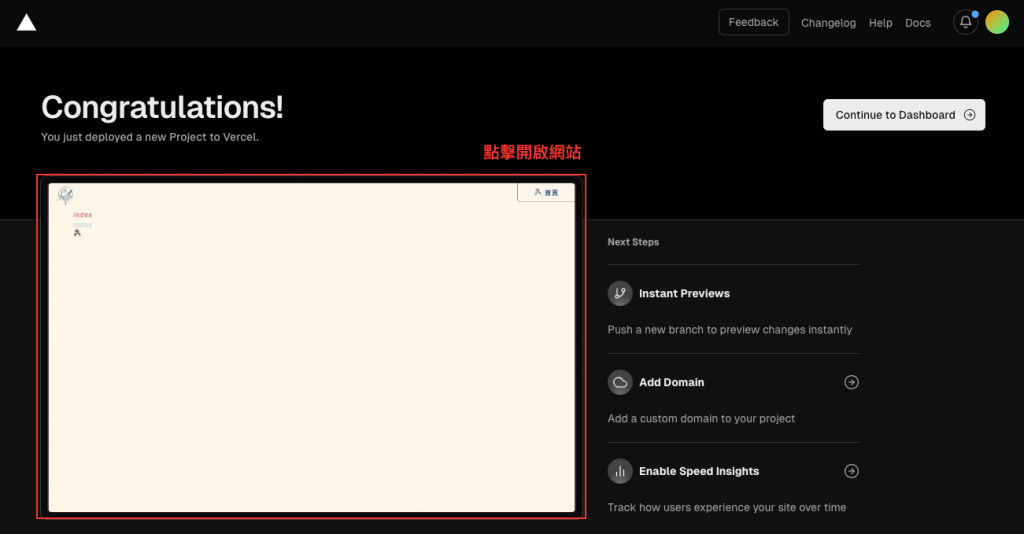Select the Add Domain step
The image size is (1024, 534).
(733, 383)
